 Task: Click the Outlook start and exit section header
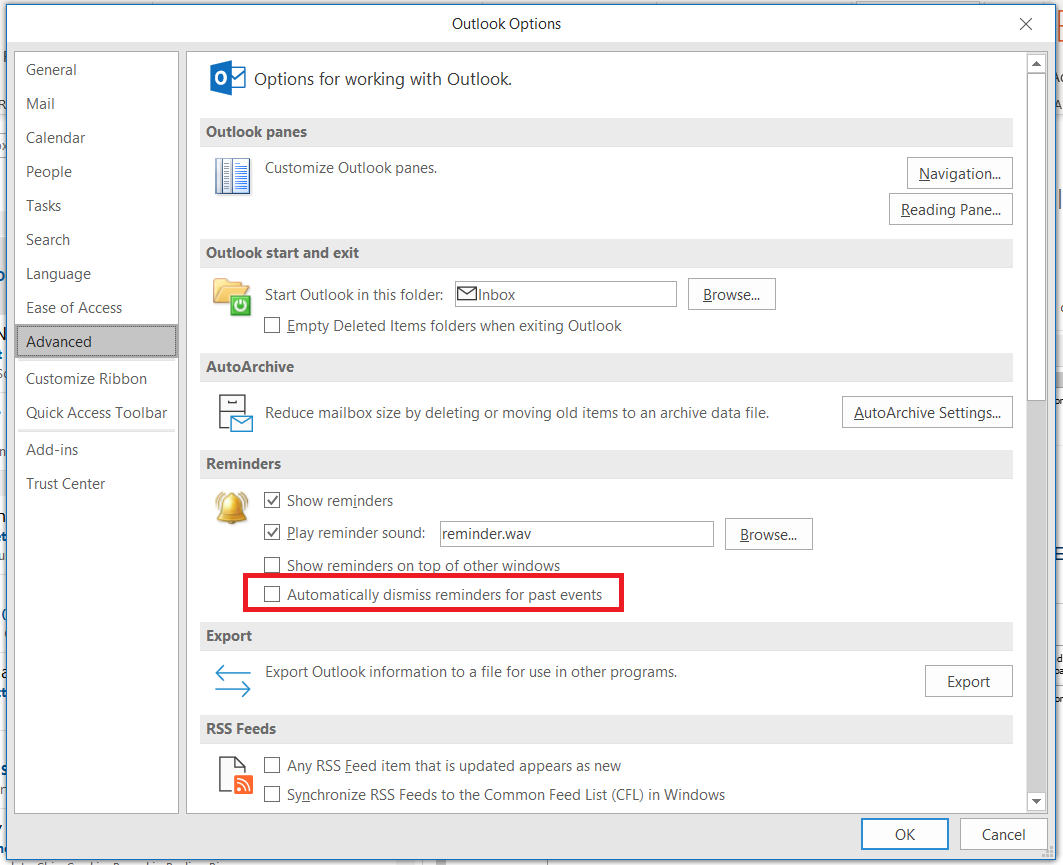(606, 253)
